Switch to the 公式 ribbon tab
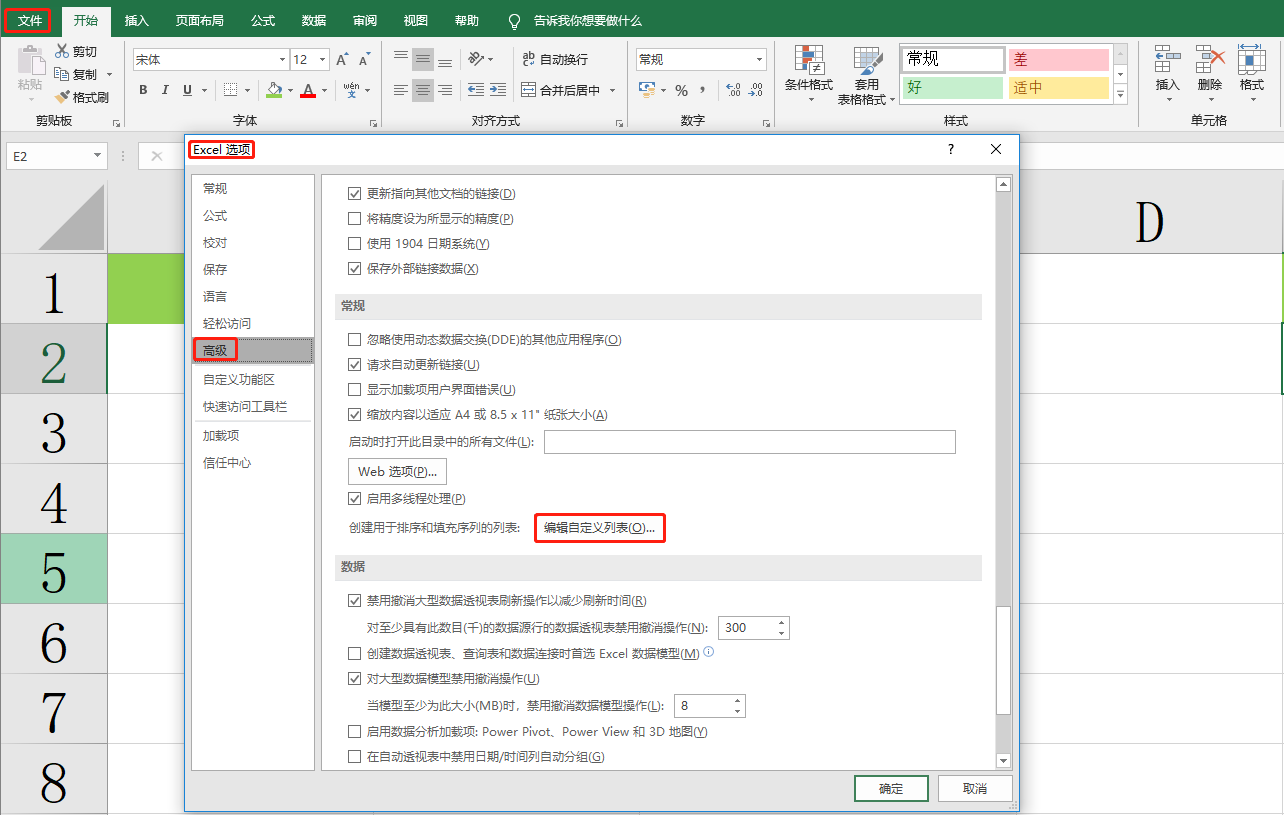Viewport: 1284px width, 815px height. [263, 20]
